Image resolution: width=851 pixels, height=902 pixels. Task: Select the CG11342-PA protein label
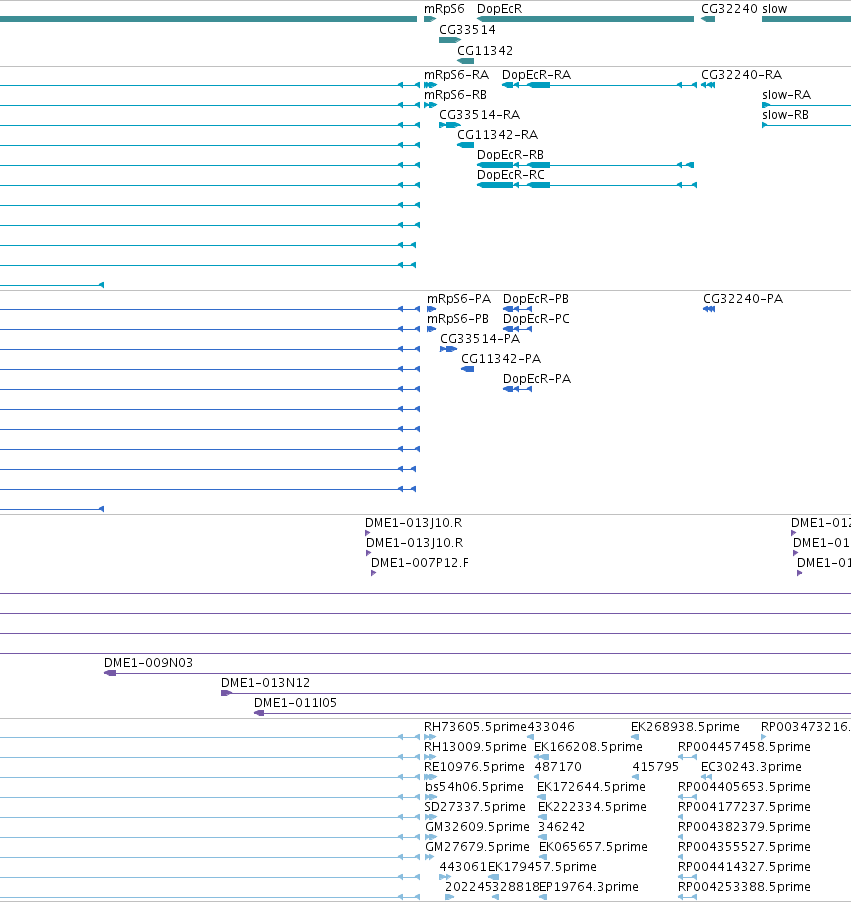tap(501, 358)
